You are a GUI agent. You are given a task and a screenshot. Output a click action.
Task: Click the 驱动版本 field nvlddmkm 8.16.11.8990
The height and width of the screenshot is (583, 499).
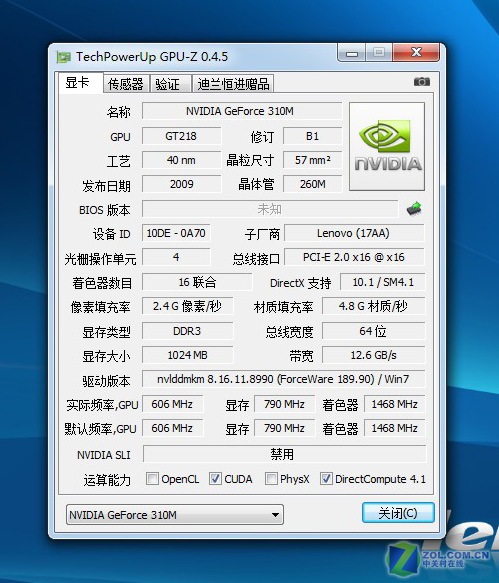tap(283, 379)
